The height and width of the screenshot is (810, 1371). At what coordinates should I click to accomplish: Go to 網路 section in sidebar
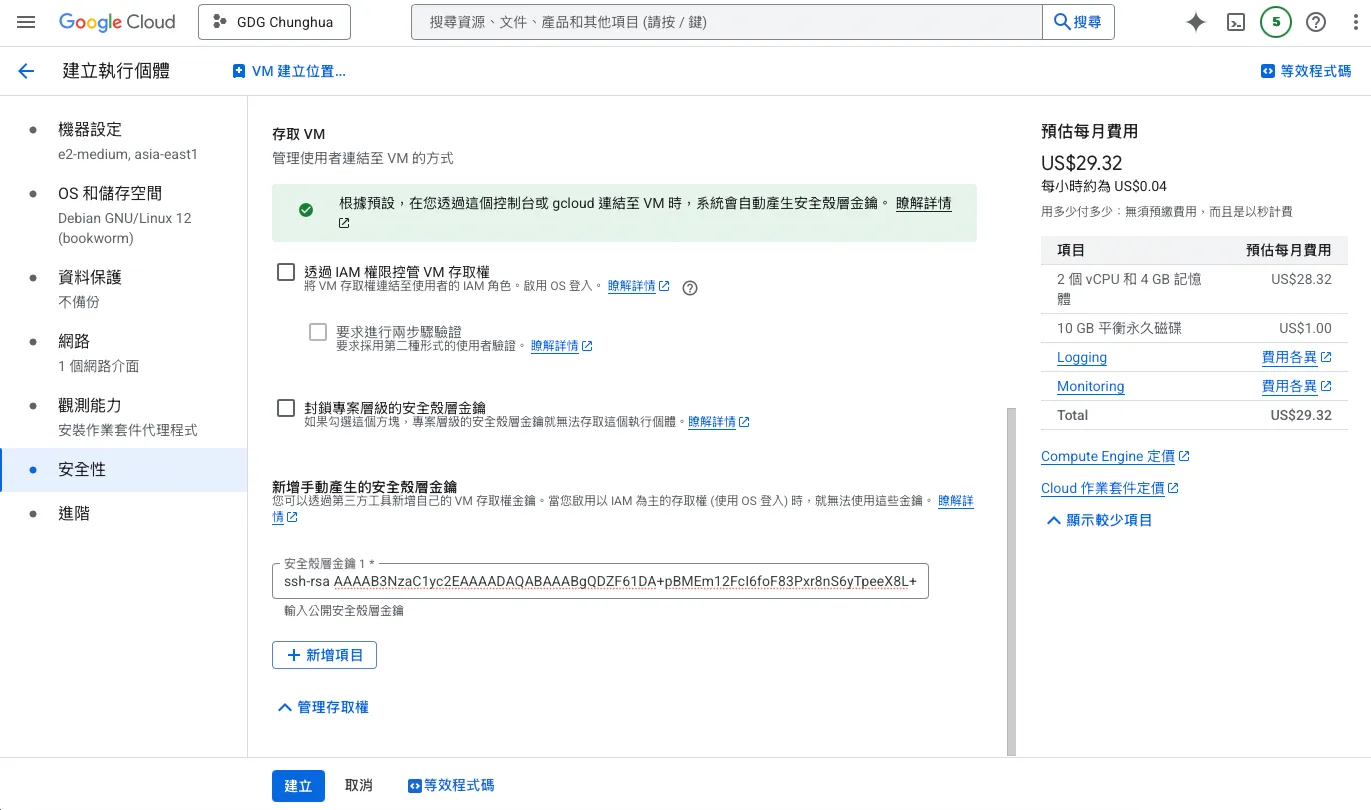[74, 342]
